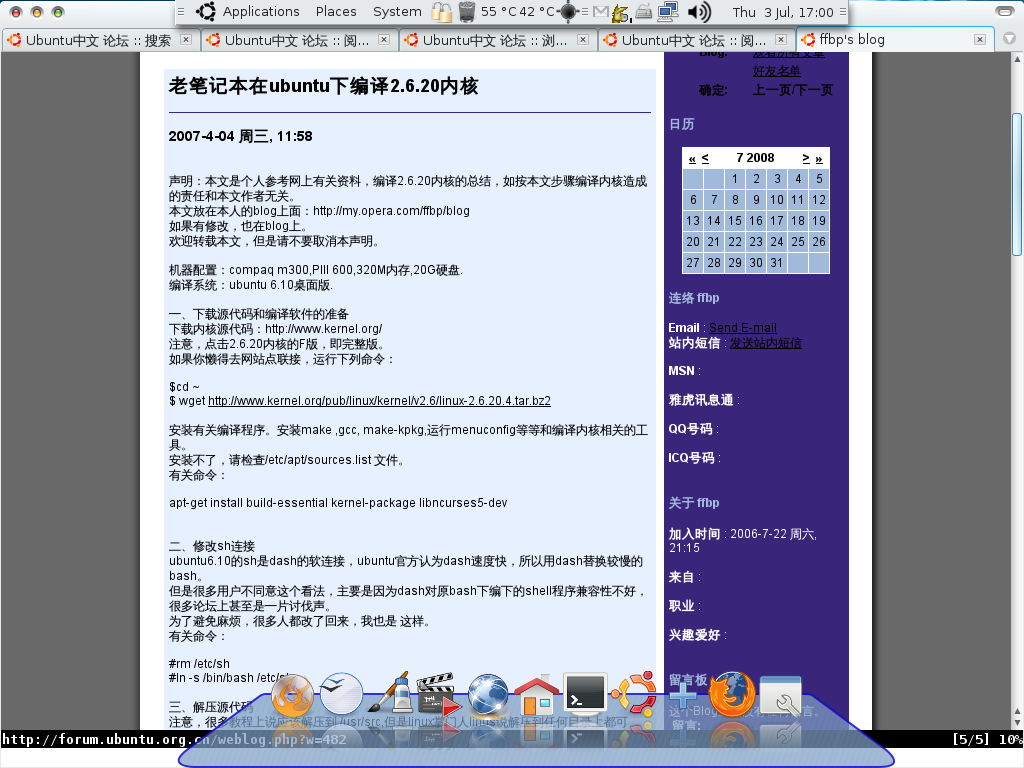Open the mail envelope icon in the panel
1024x768 pixels.
click(601, 11)
